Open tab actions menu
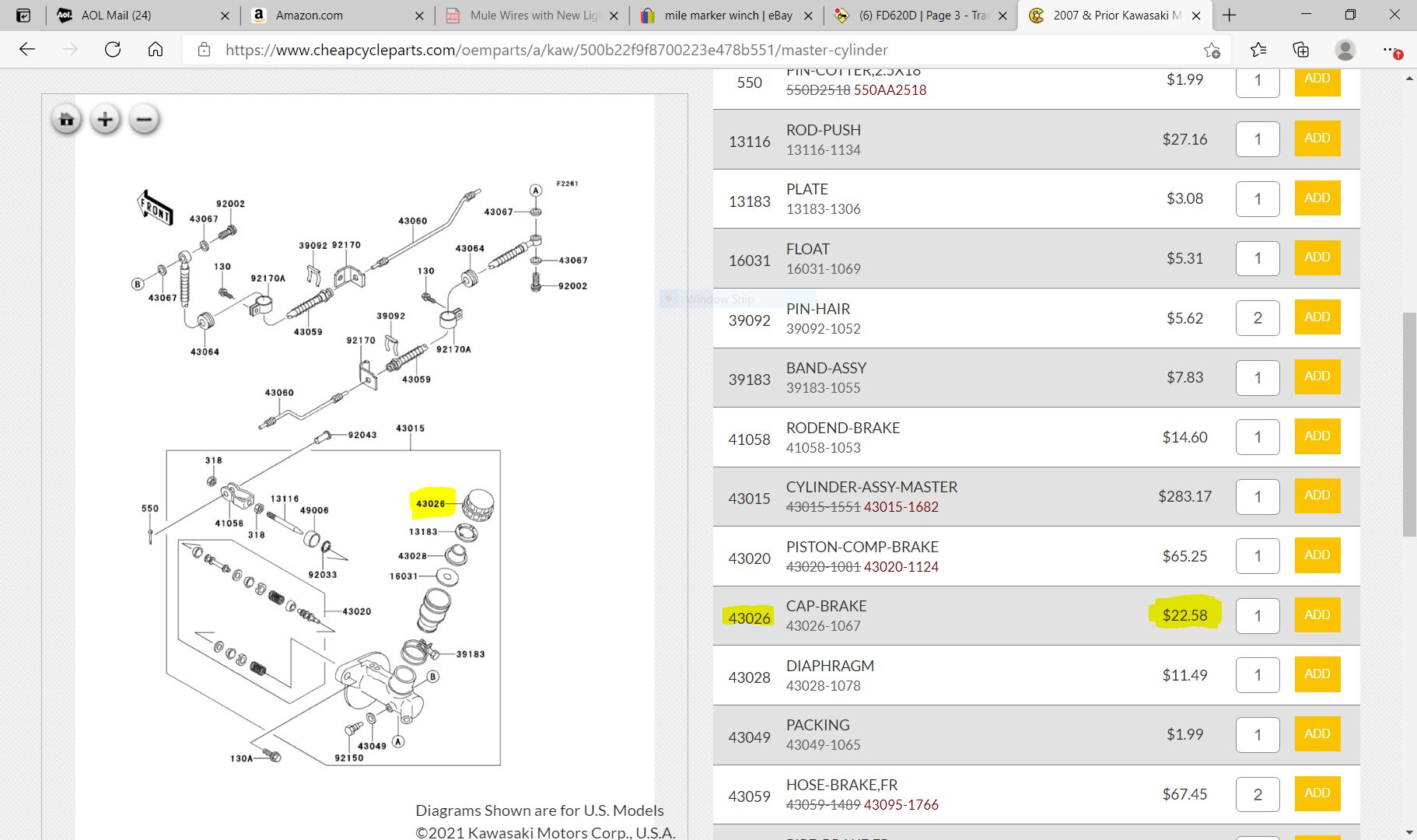Viewport: 1417px width, 840px height. coord(23,15)
